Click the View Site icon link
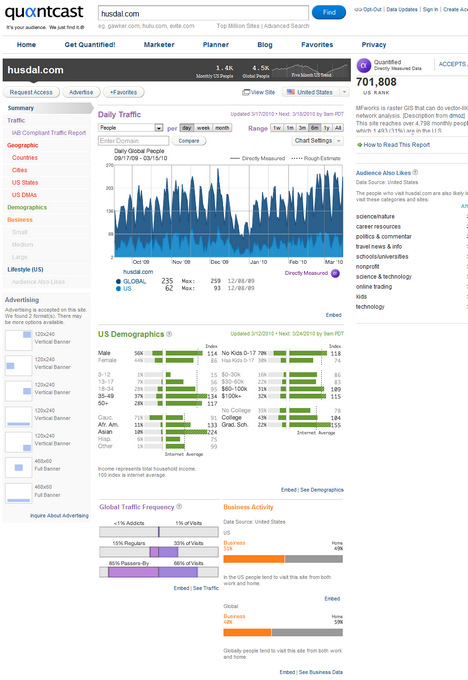 [x=259, y=92]
